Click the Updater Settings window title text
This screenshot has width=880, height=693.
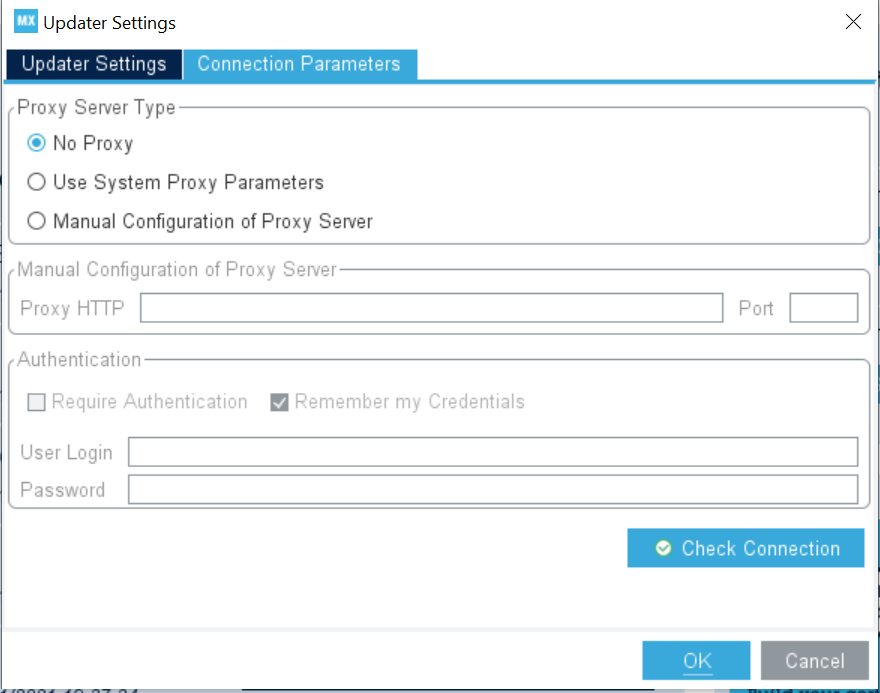pyautogui.click(x=109, y=23)
